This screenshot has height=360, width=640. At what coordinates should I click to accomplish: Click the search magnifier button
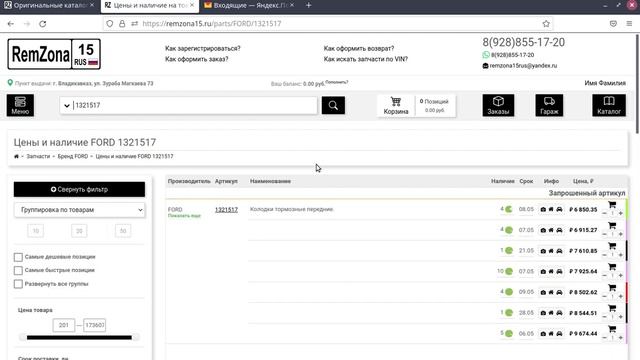click(333, 105)
